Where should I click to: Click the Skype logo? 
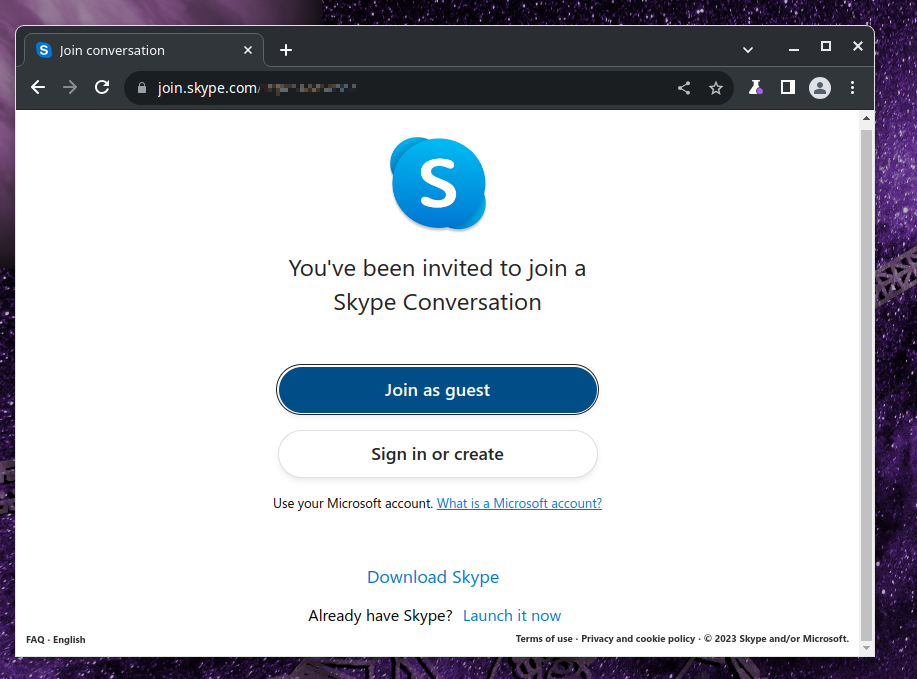click(x=438, y=183)
